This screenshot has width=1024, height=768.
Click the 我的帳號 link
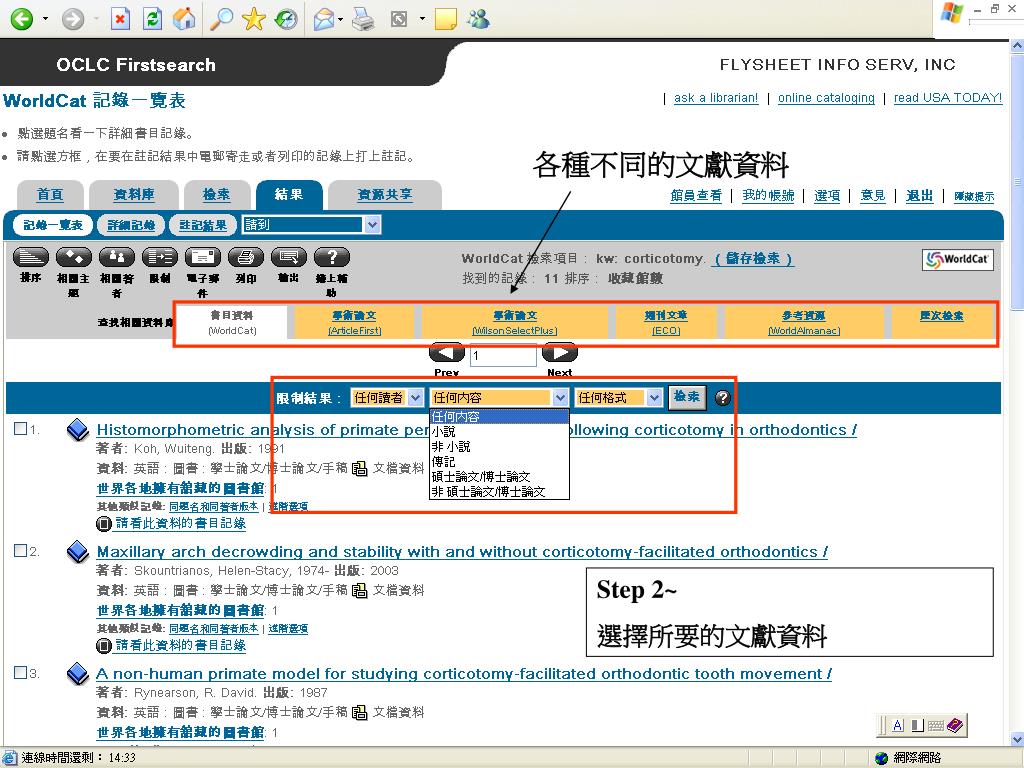click(x=768, y=195)
